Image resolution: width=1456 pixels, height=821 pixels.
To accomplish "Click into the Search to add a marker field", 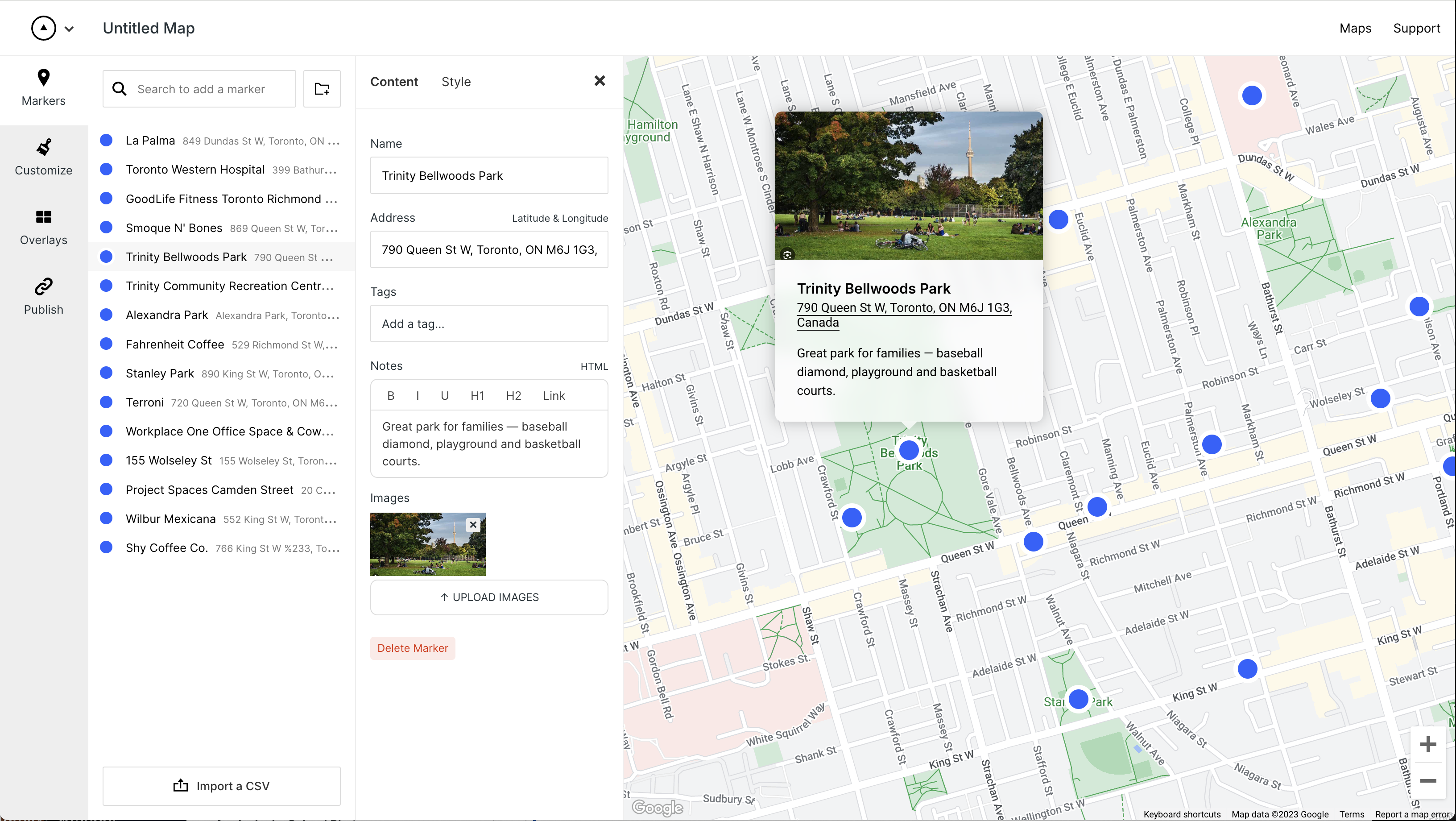I will click(199, 89).
